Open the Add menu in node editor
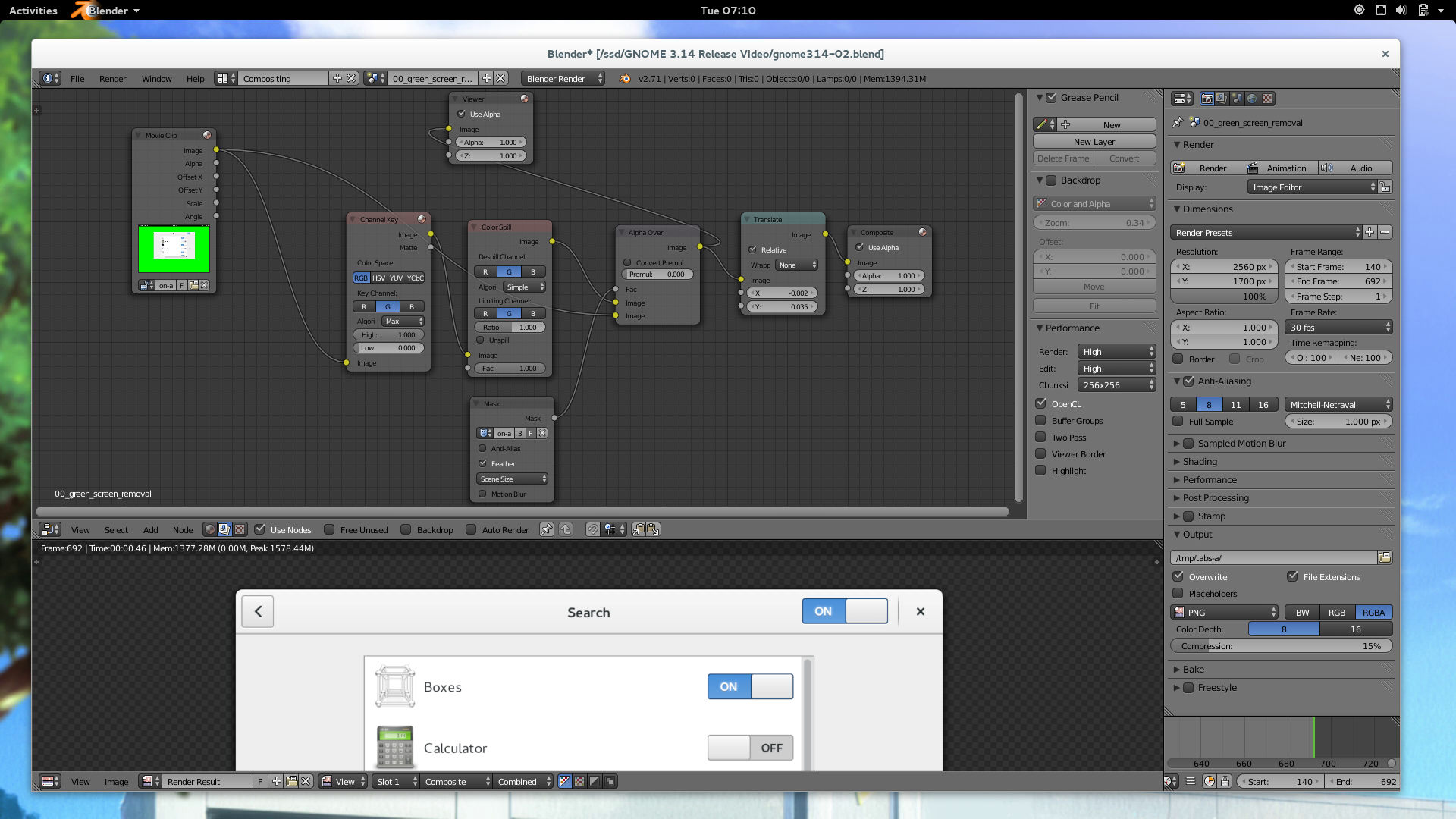1456x819 pixels. click(x=150, y=529)
